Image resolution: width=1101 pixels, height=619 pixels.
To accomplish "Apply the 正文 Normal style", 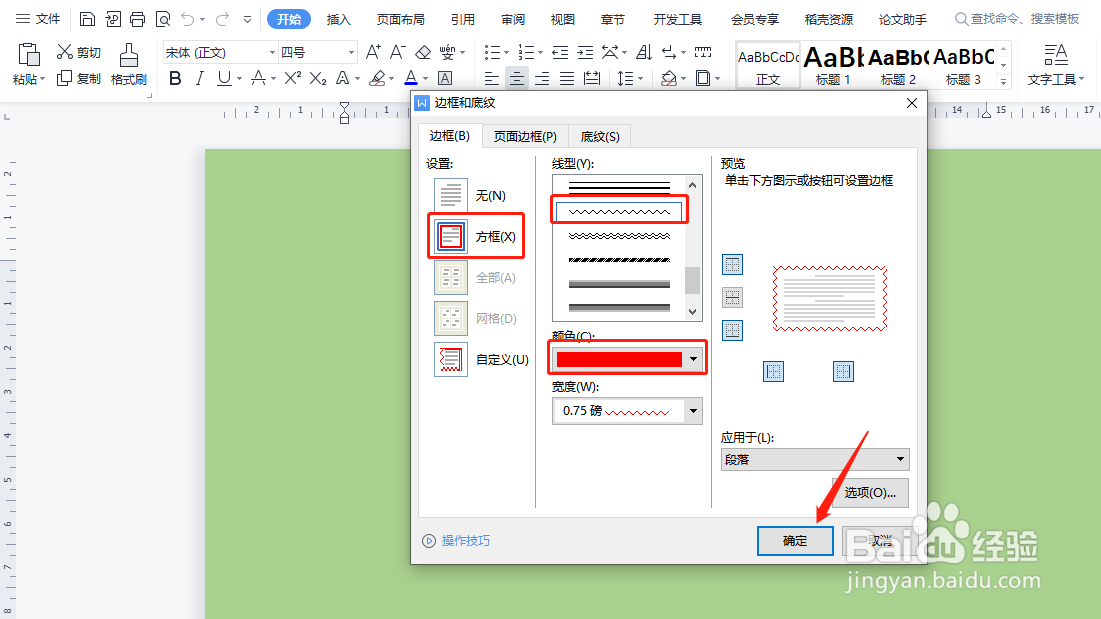I will (x=768, y=65).
